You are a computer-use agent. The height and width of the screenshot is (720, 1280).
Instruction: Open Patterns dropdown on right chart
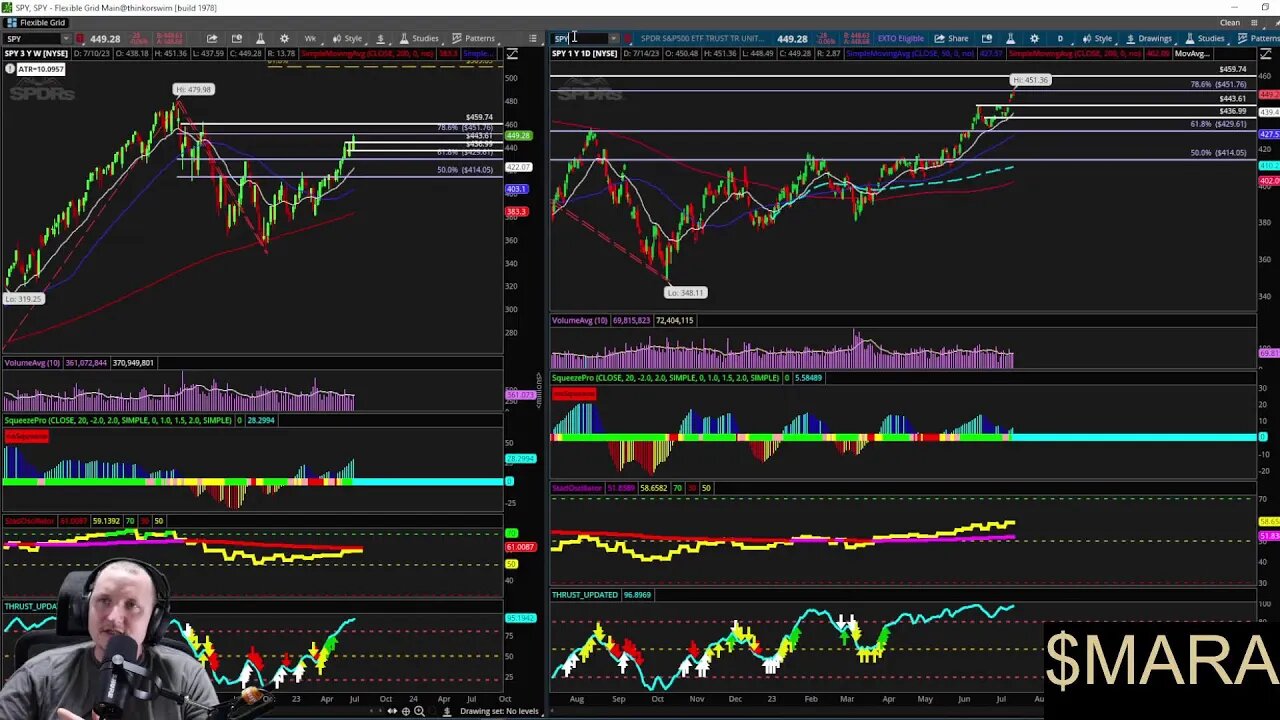(x=1258, y=39)
